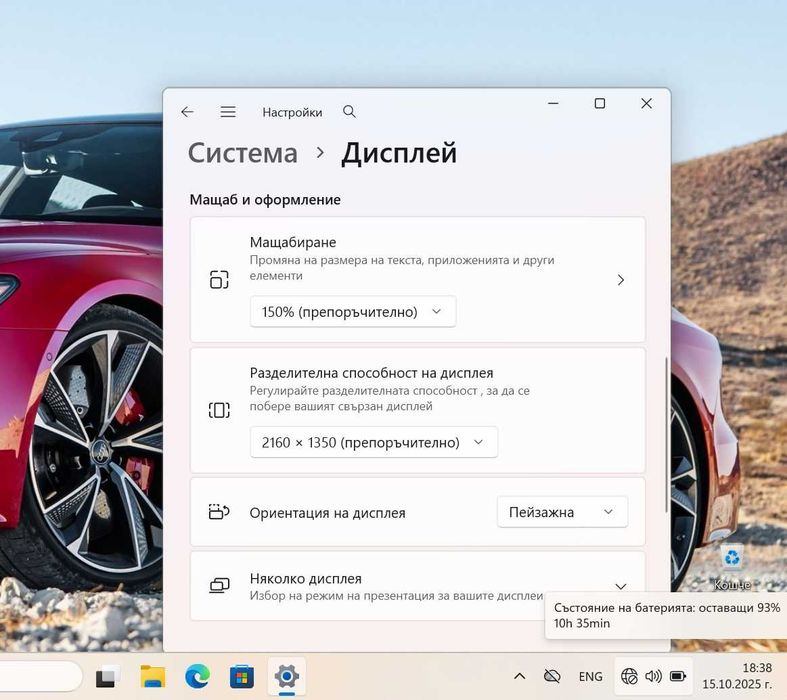Click the Settings gear taskbar icon
The width and height of the screenshot is (787, 700).
click(287, 676)
